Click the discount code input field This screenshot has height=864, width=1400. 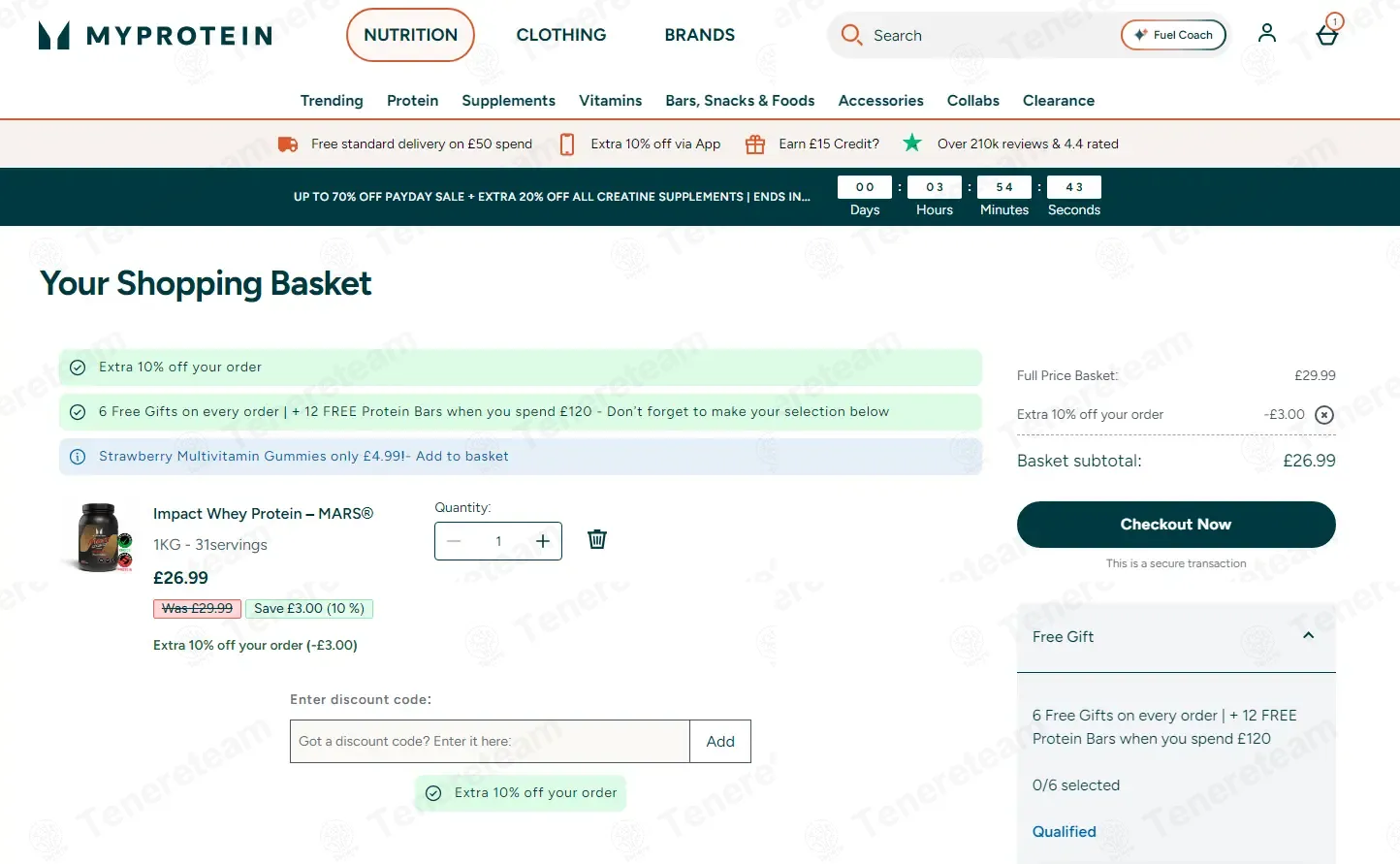(490, 742)
